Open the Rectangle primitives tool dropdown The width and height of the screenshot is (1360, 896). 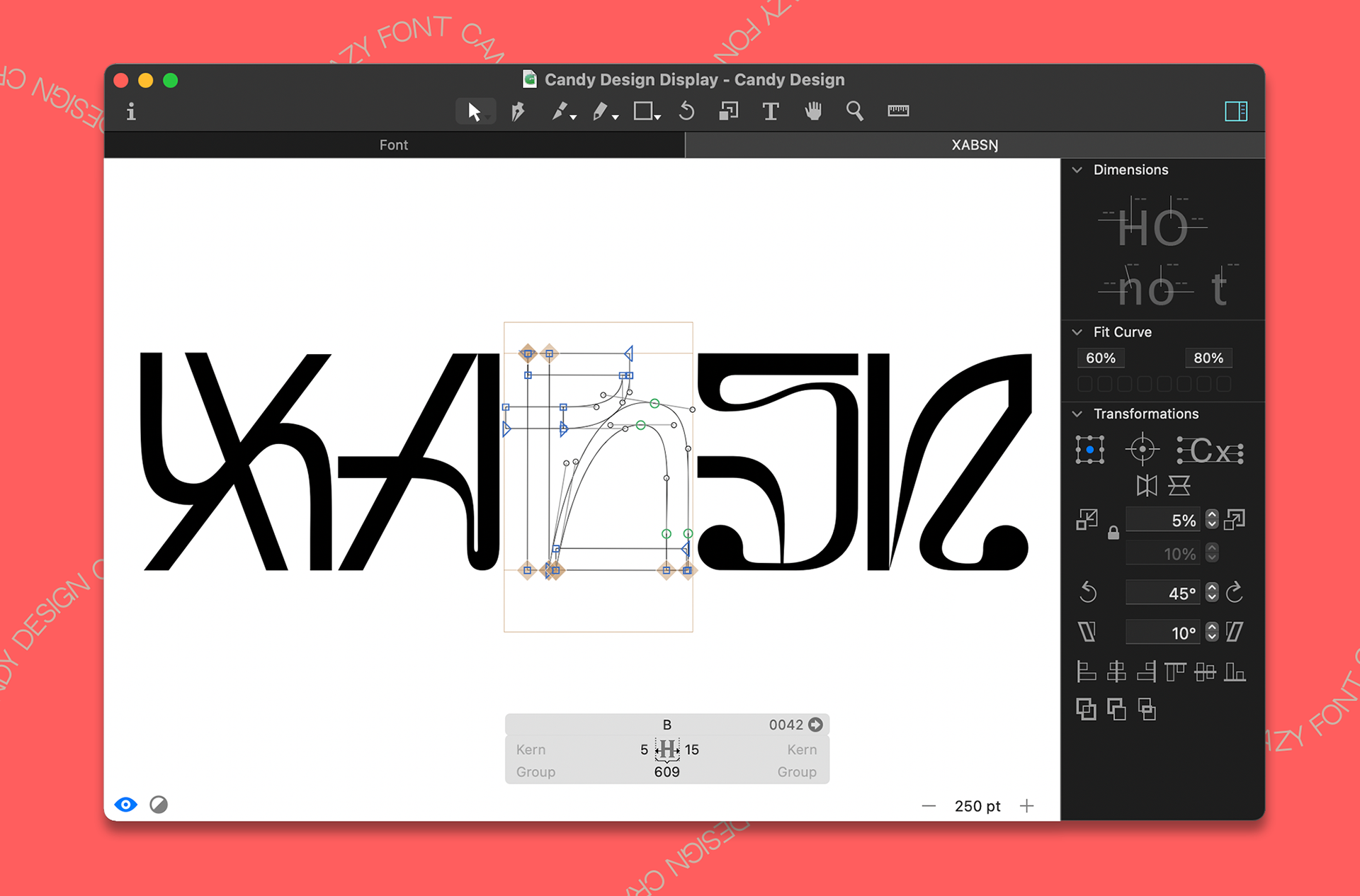point(658,117)
